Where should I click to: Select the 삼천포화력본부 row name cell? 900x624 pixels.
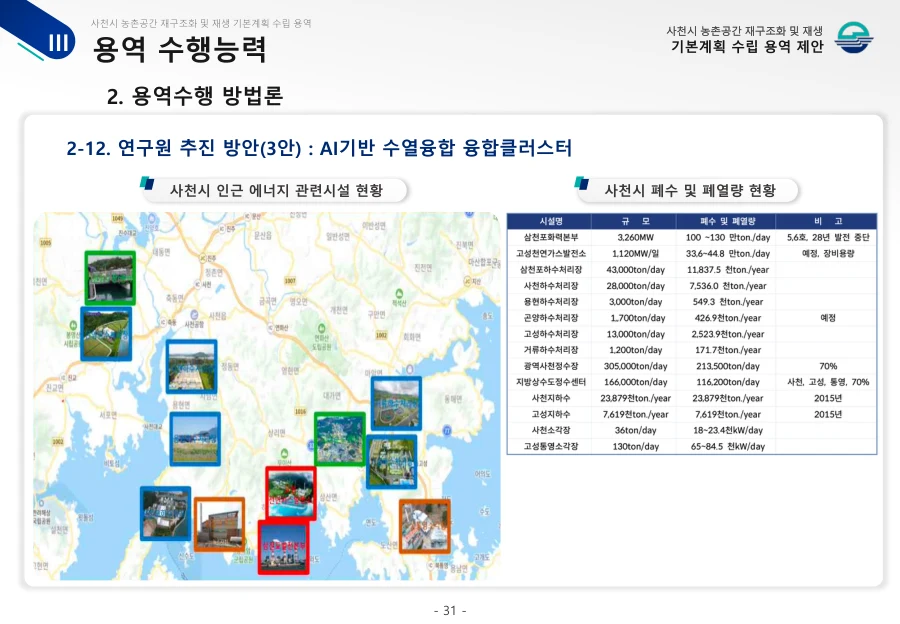[550, 237]
